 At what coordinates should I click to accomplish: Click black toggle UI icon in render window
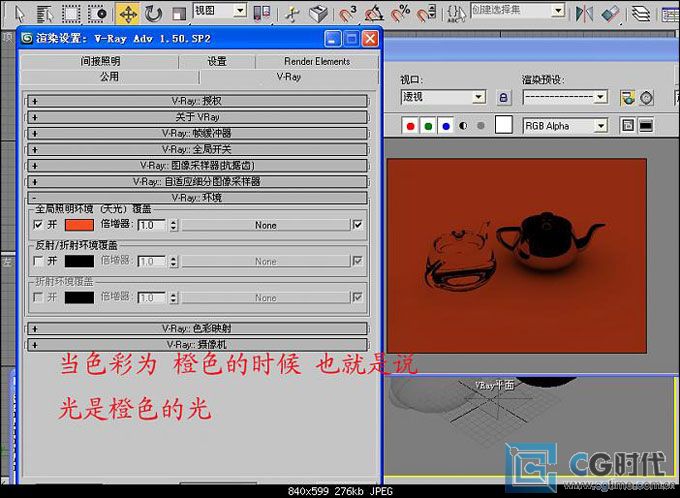[646, 126]
